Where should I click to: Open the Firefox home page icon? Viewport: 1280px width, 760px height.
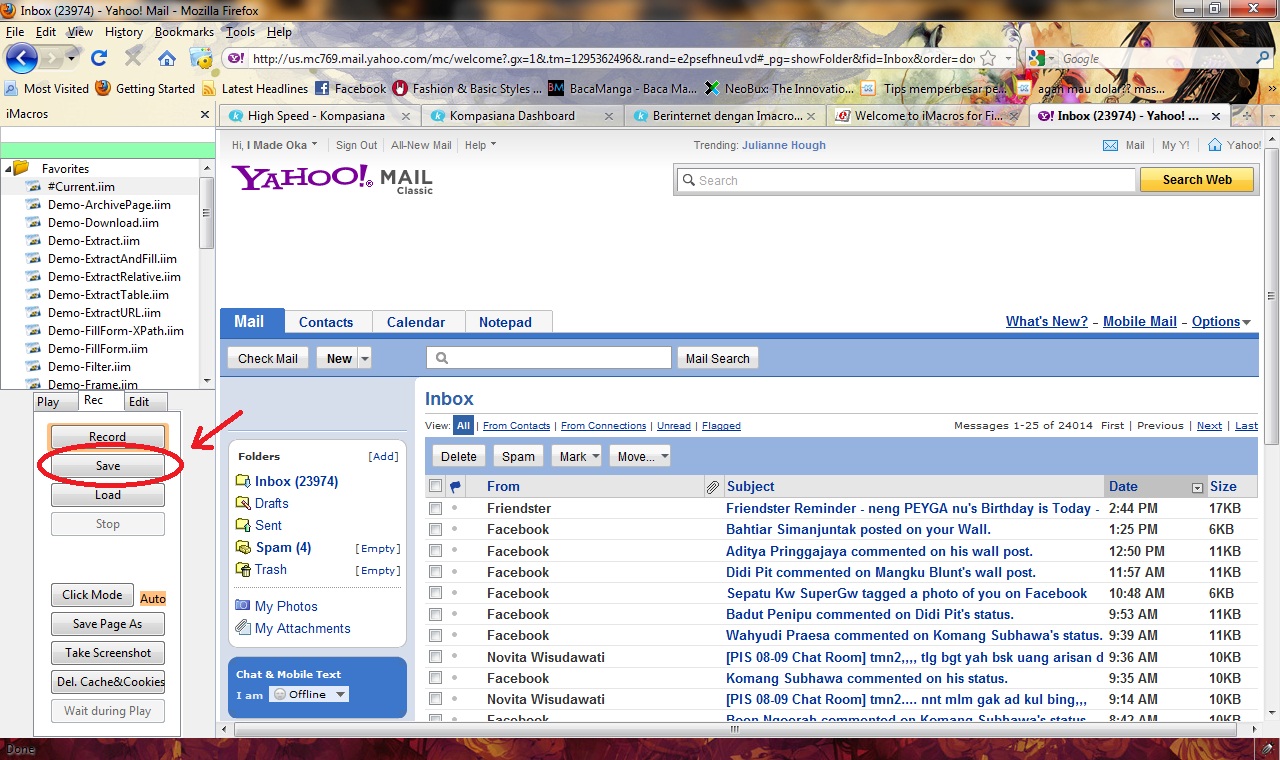click(x=167, y=58)
